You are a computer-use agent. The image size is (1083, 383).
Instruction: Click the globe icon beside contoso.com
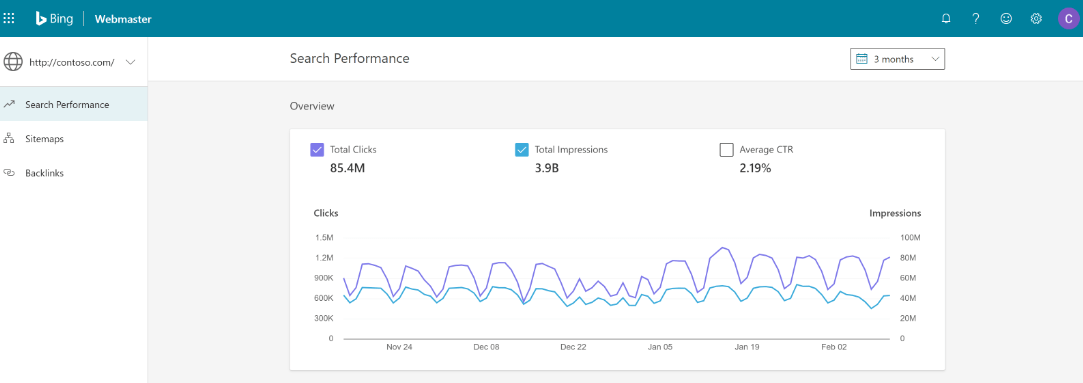click(13, 62)
